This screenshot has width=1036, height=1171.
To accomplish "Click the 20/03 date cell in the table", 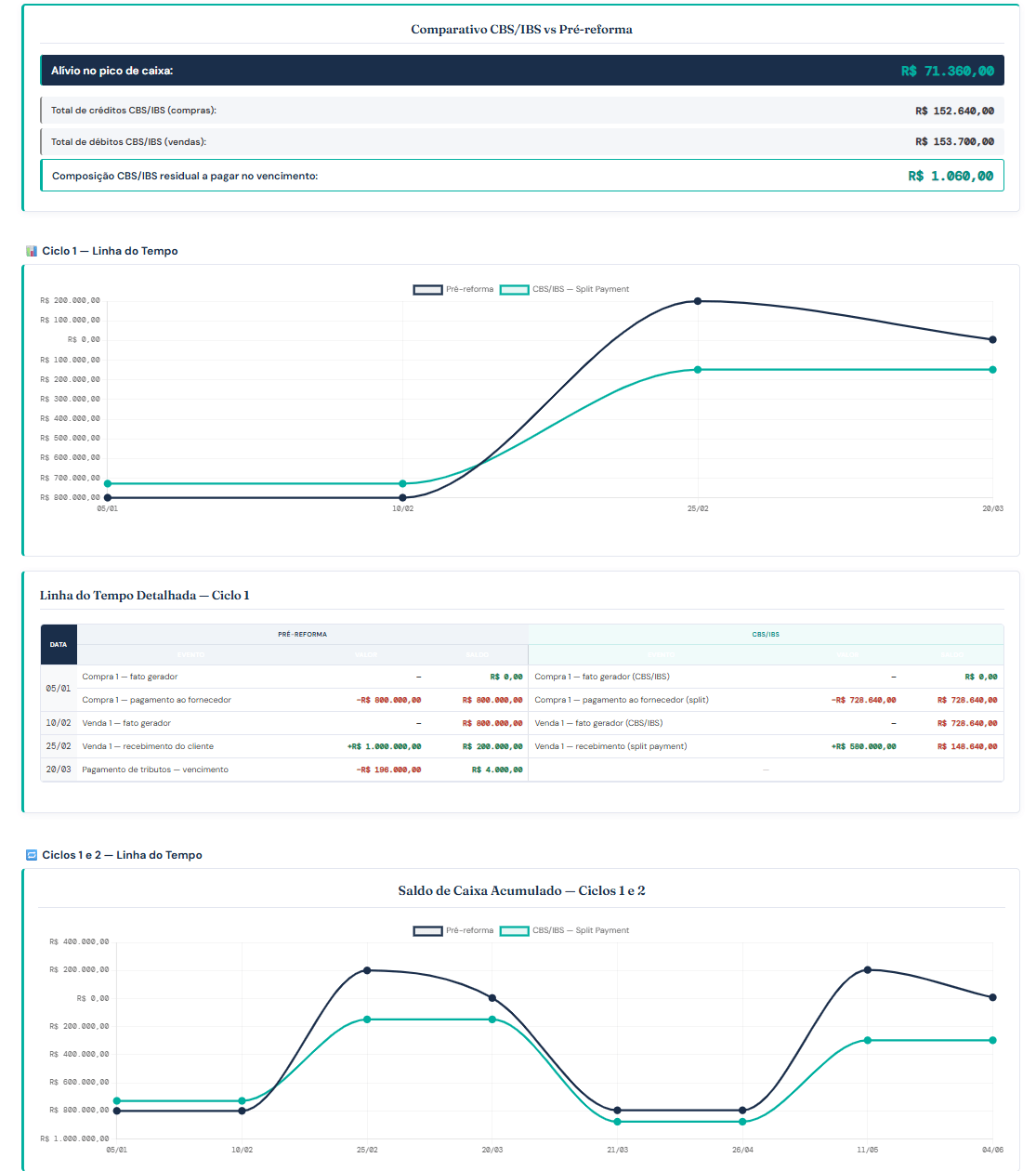I will click(59, 770).
